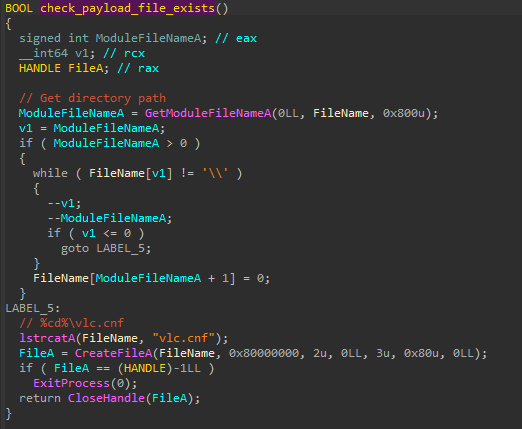Select the lstrcatA function call

pyautogui.click(x=47, y=338)
